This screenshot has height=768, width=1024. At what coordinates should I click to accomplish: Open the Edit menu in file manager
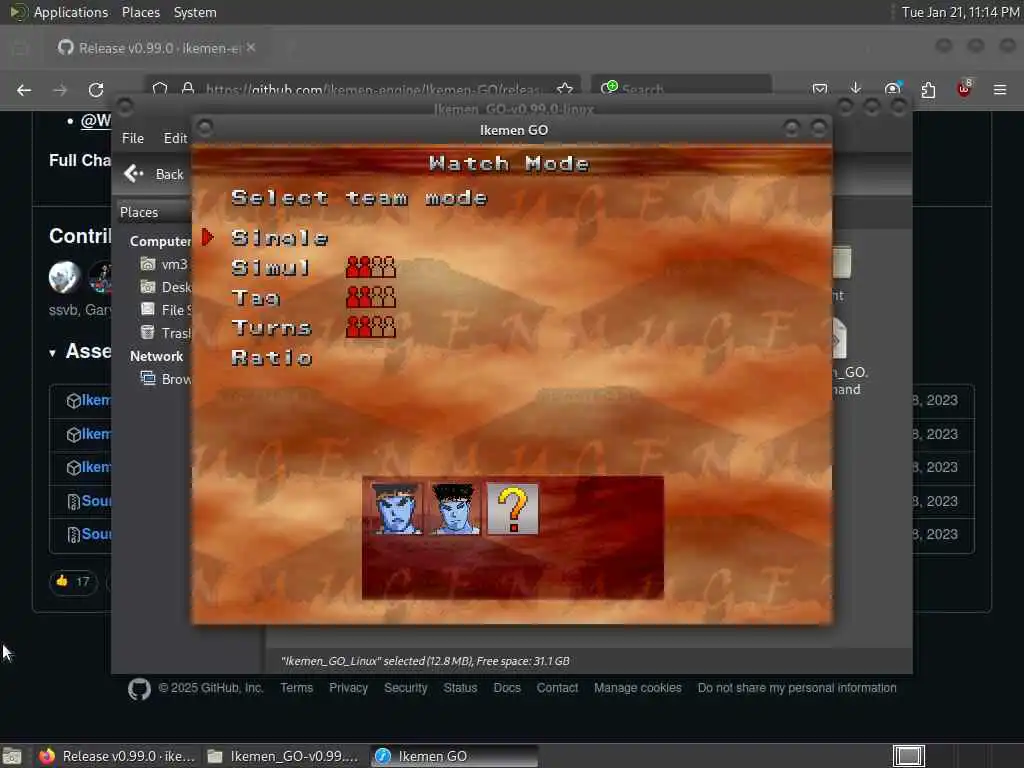tap(175, 138)
